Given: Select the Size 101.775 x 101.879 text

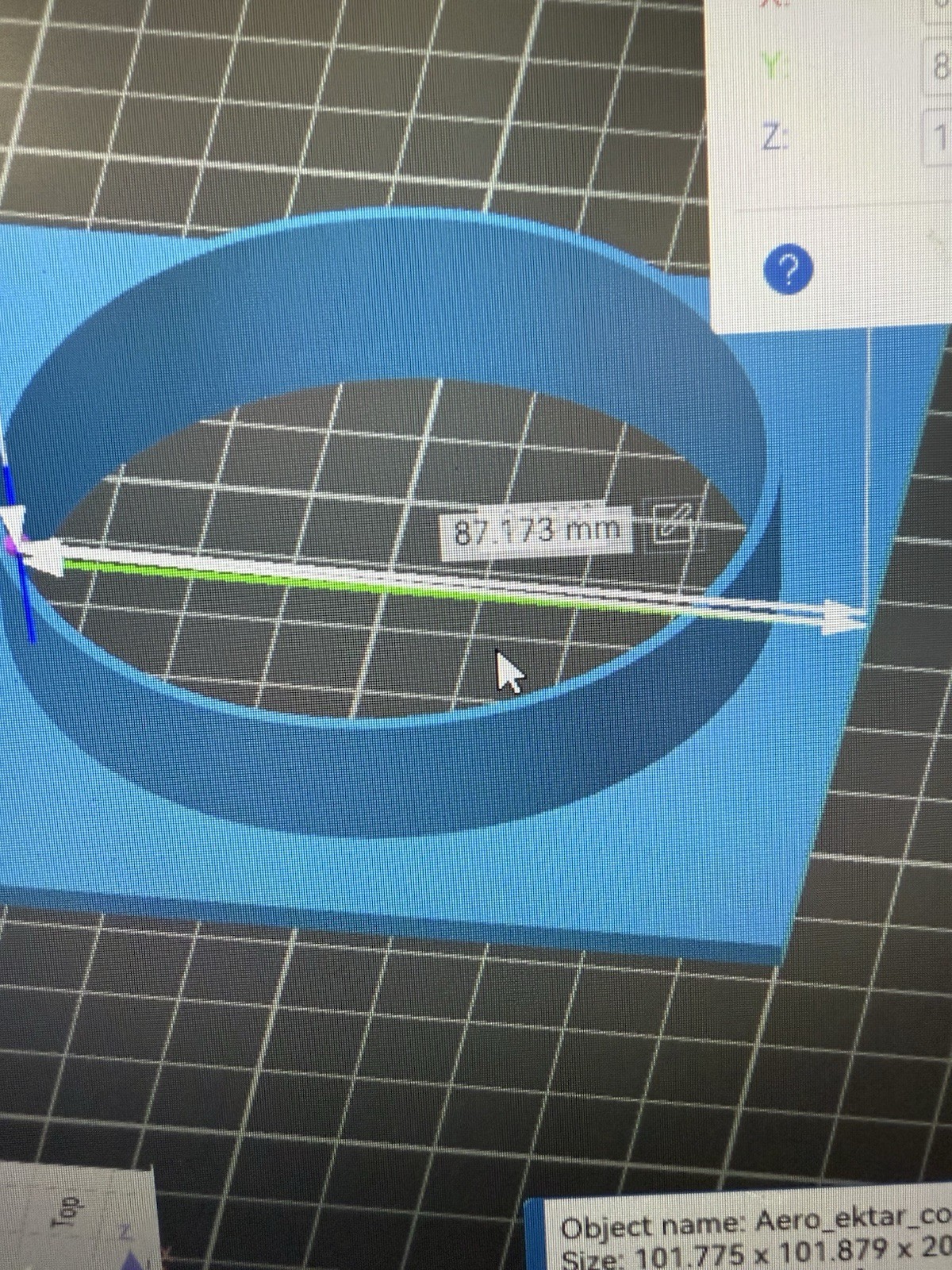Looking at the screenshot, I should [756, 1255].
